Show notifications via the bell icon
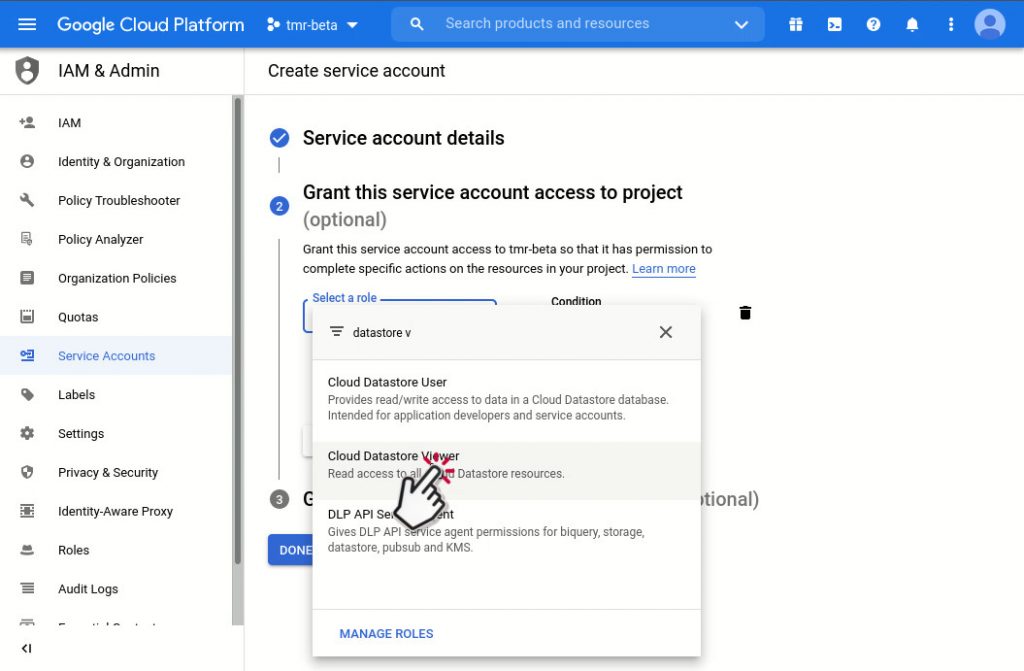Image resolution: width=1024 pixels, height=671 pixels. tap(912, 25)
